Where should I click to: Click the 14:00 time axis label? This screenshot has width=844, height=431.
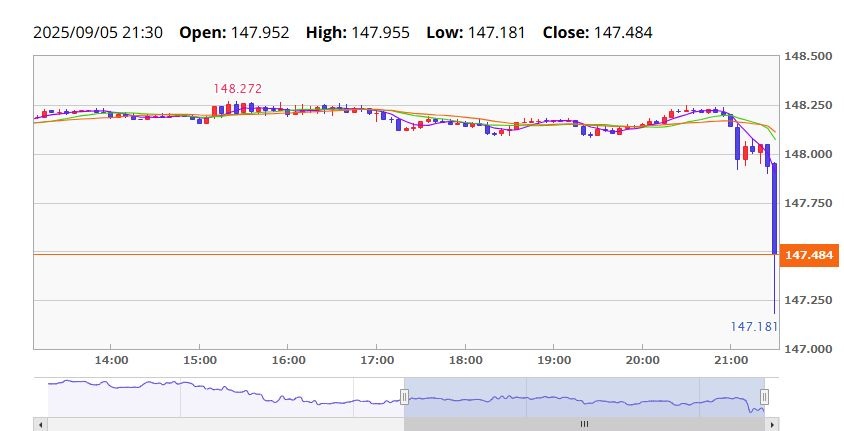pyautogui.click(x=110, y=360)
